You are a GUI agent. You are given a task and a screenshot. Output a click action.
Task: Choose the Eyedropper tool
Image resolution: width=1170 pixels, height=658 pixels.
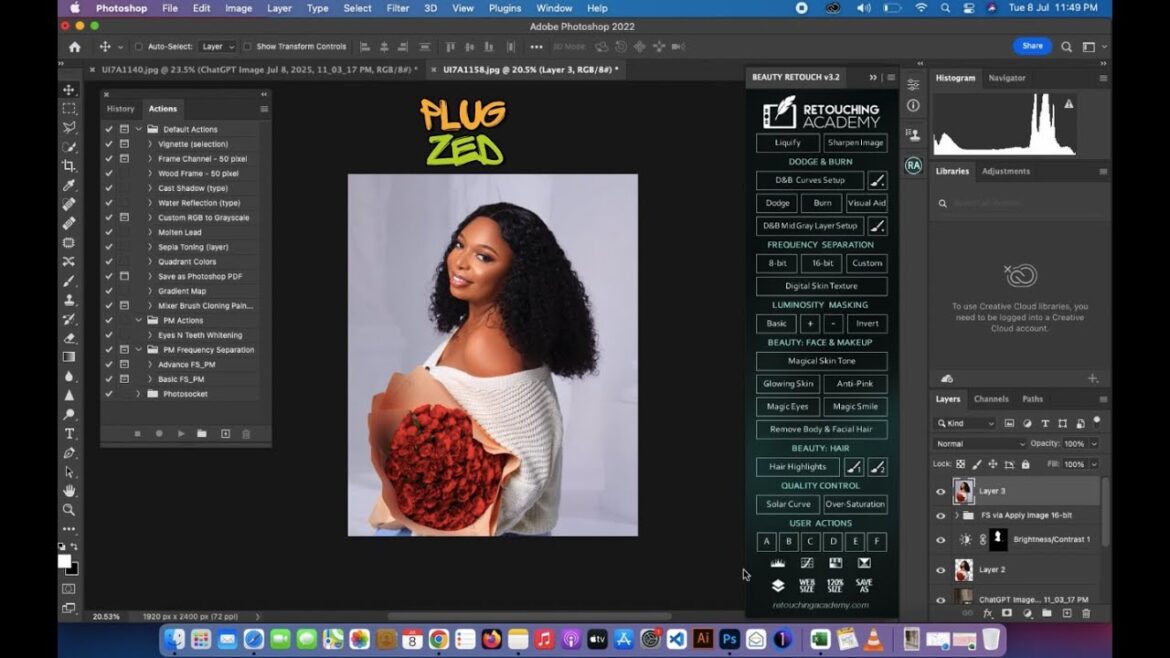(69, 186)
